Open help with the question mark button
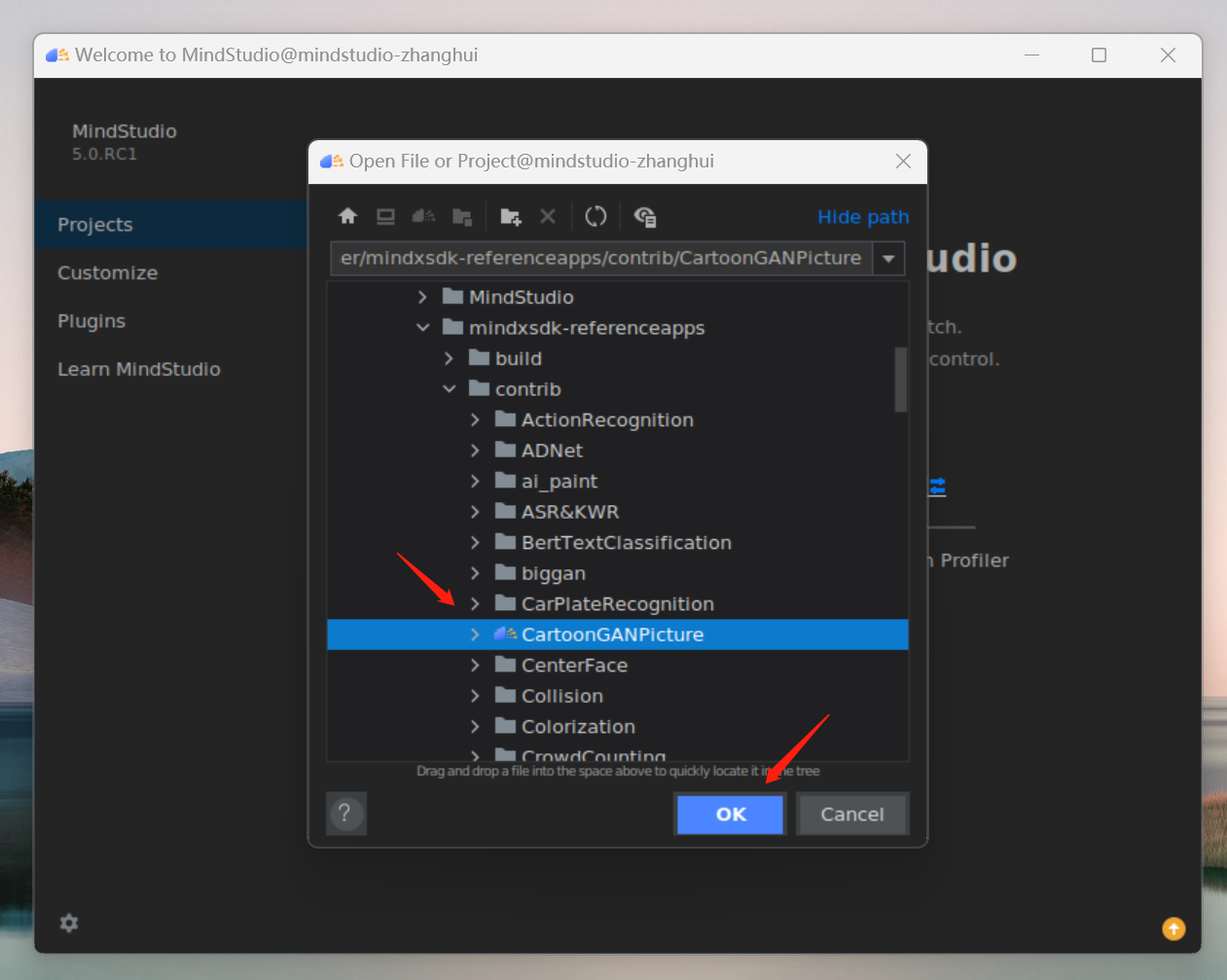The image size is (1227, 980). pyautogui.click(x=345, y=814)
